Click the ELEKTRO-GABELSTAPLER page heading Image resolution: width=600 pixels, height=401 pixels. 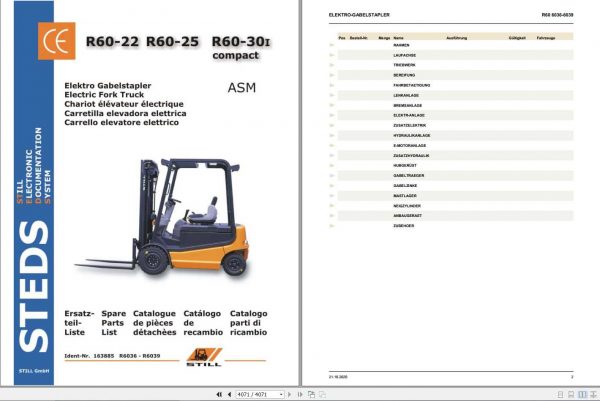pos(359,15)
